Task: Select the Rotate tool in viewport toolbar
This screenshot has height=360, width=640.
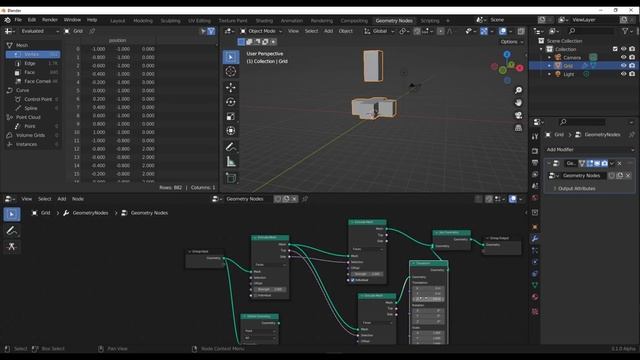Action: click(231, 102)
